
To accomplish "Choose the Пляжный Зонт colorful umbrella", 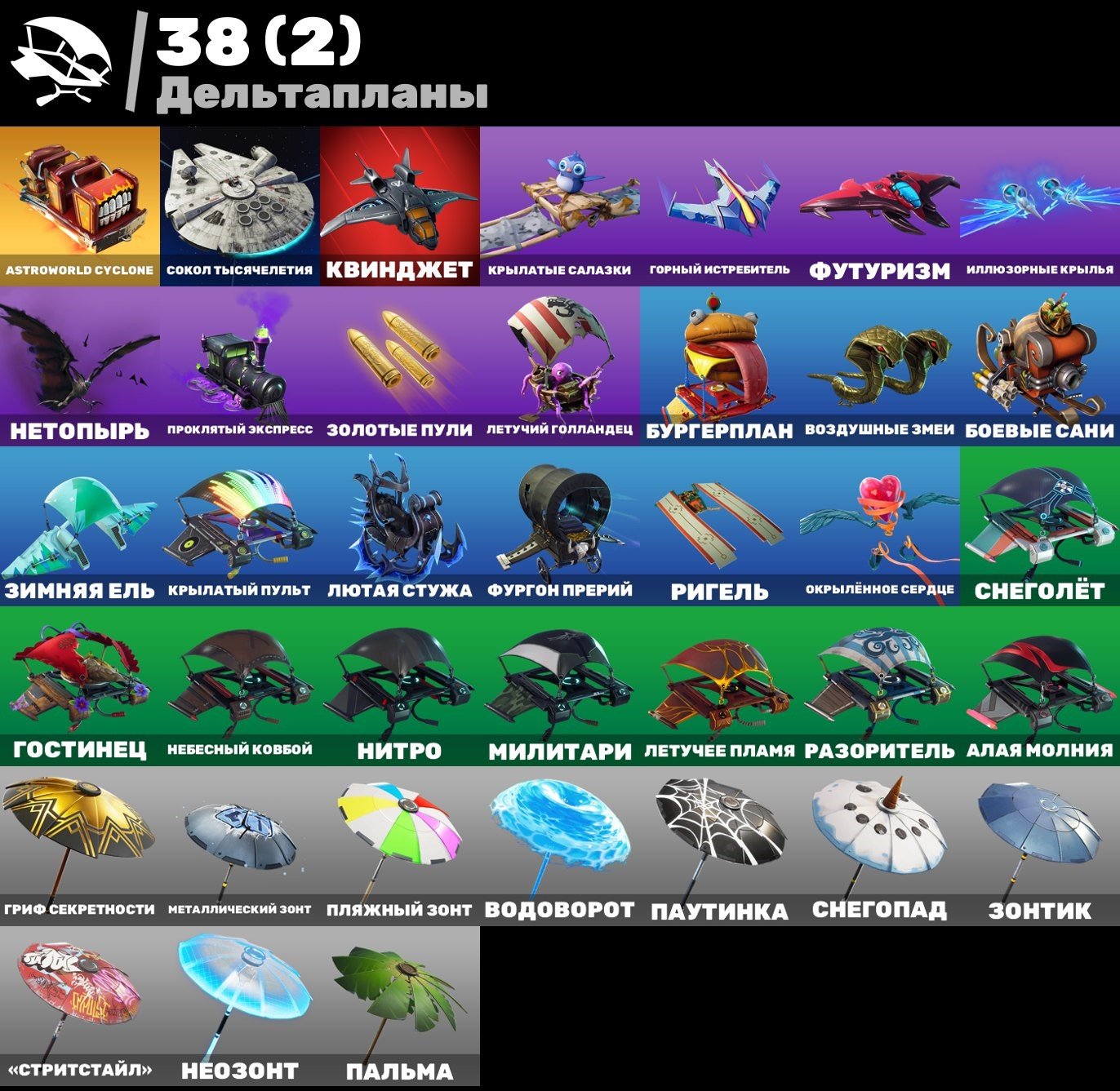I will tap(400, 845).
